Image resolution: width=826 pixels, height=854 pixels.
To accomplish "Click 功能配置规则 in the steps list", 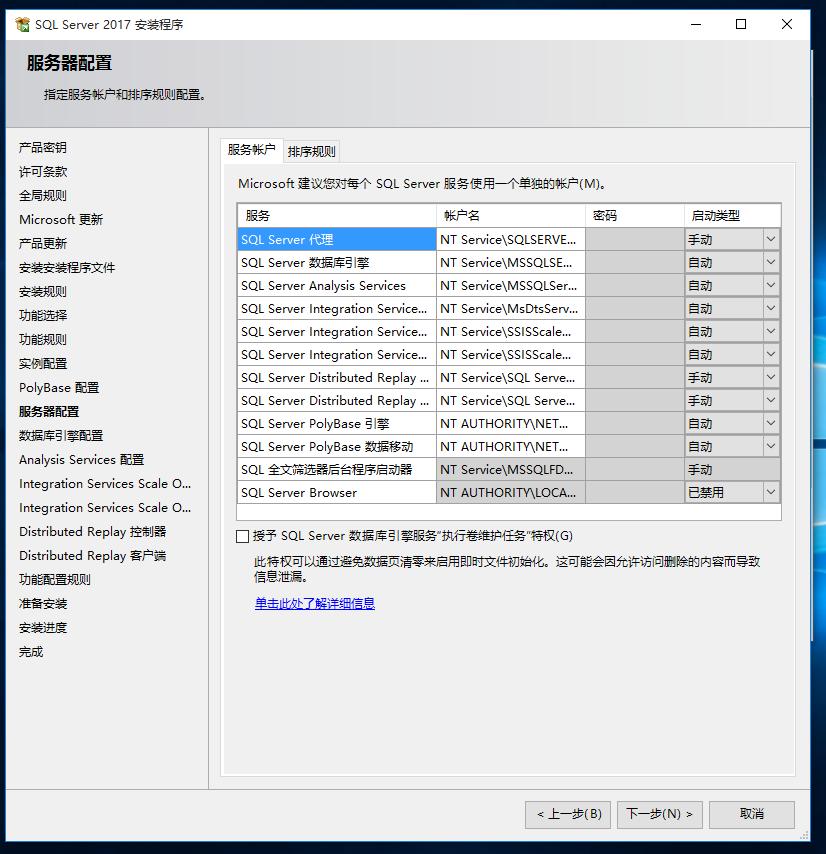I will [x=54, y=580].
